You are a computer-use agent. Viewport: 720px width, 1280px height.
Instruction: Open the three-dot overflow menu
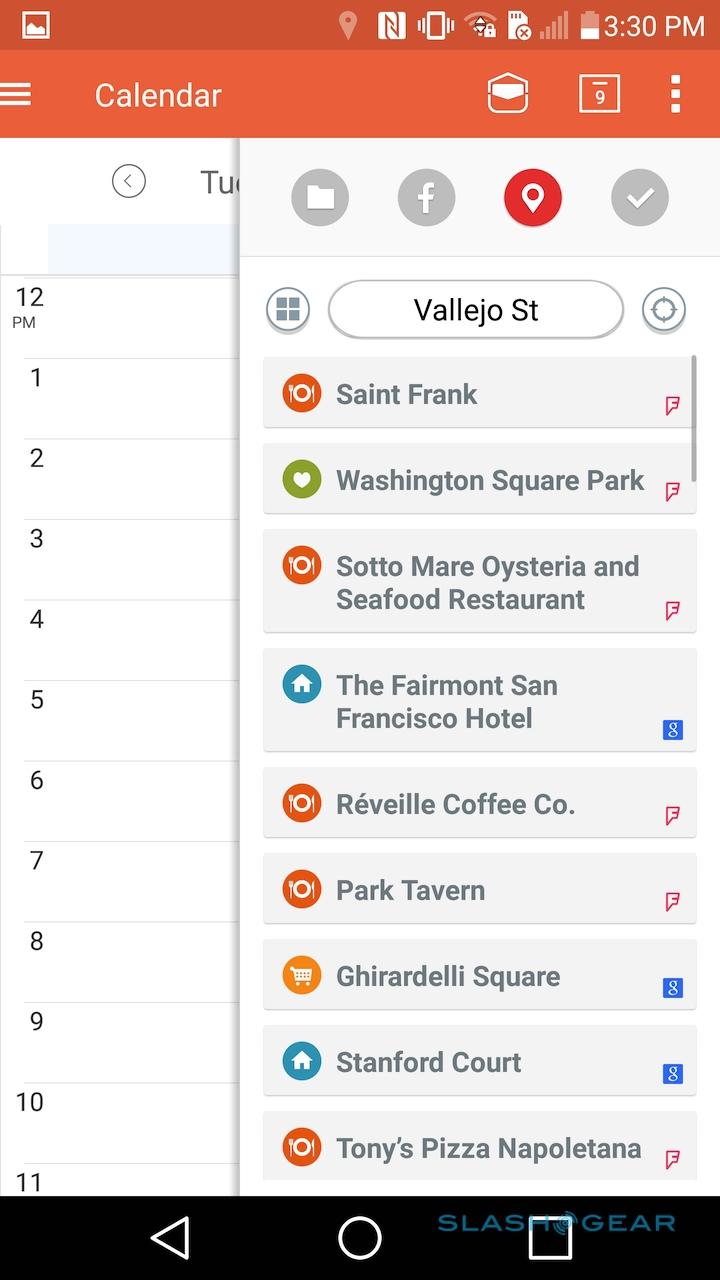pos(675,95)
